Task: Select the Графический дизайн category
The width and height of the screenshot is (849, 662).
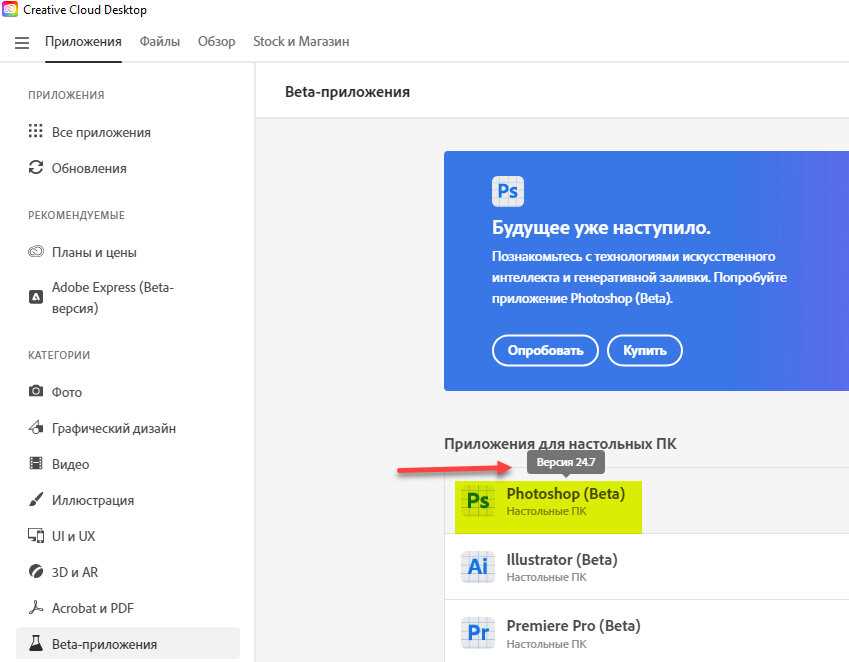Action: click(x=114, y=428)
